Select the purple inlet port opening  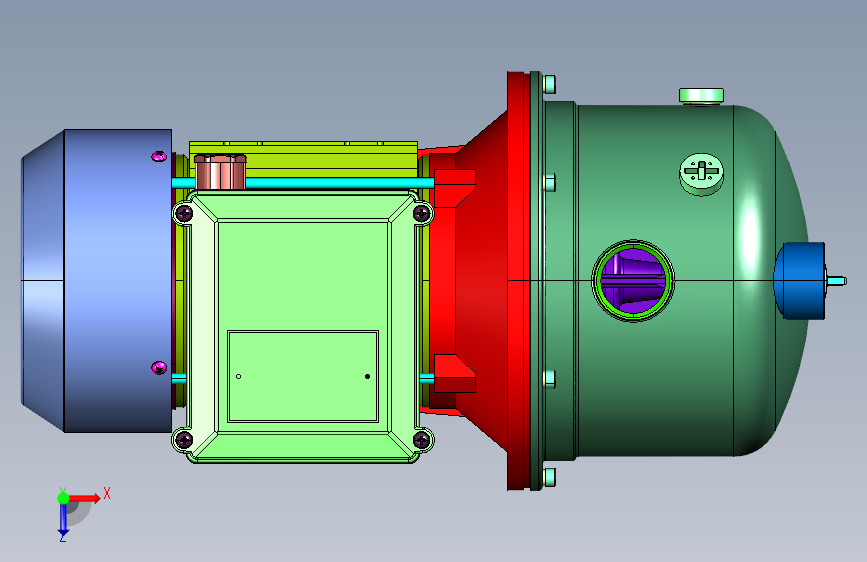pos(633,281)
